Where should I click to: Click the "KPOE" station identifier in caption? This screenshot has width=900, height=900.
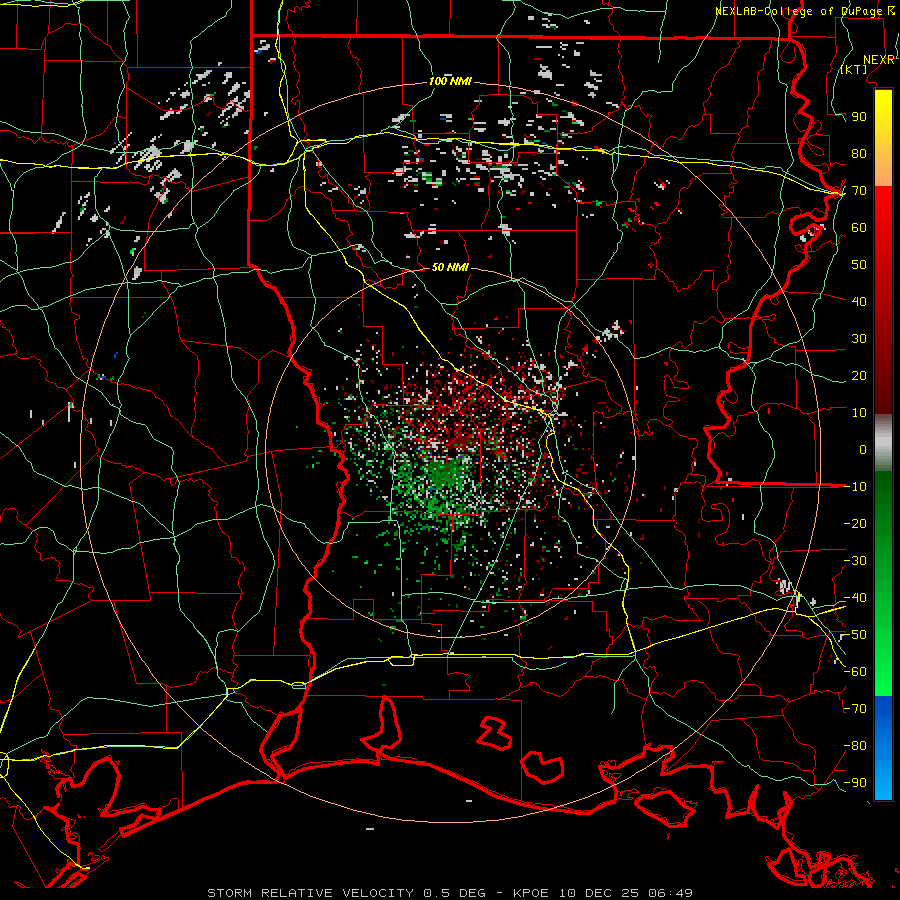click(x=530, y=893)
